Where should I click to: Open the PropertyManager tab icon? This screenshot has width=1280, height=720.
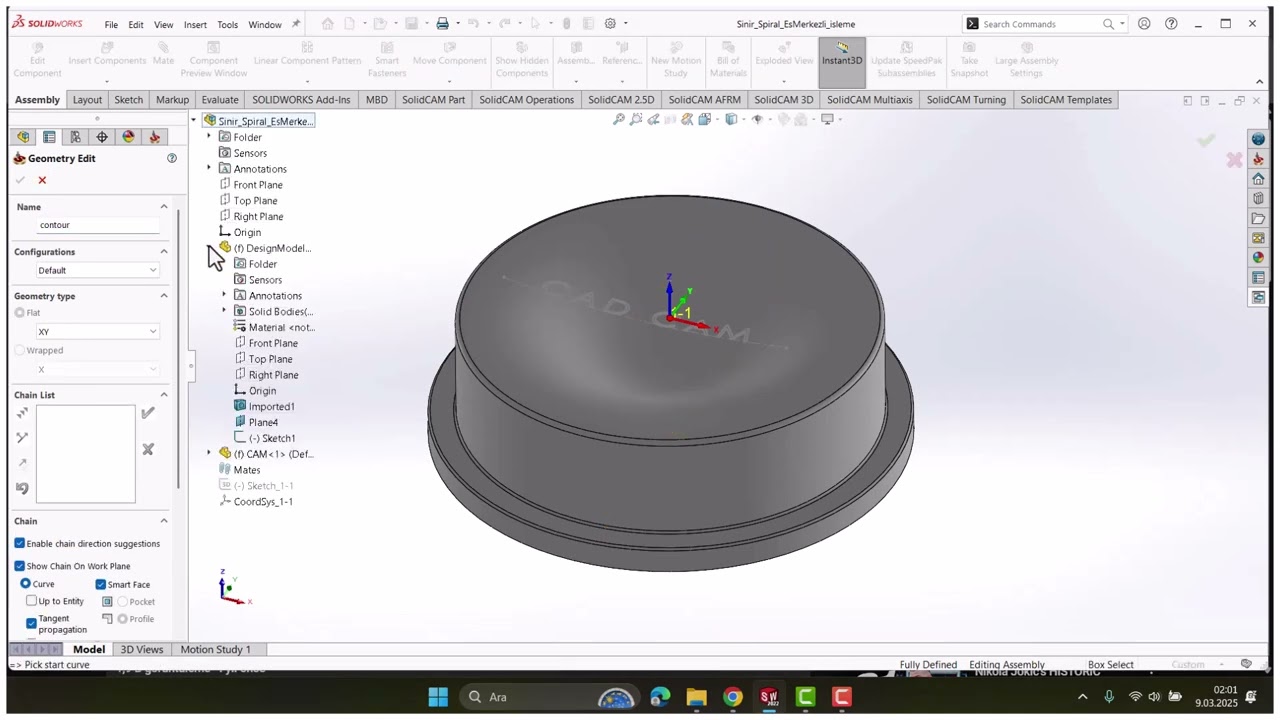click(49, 137)
